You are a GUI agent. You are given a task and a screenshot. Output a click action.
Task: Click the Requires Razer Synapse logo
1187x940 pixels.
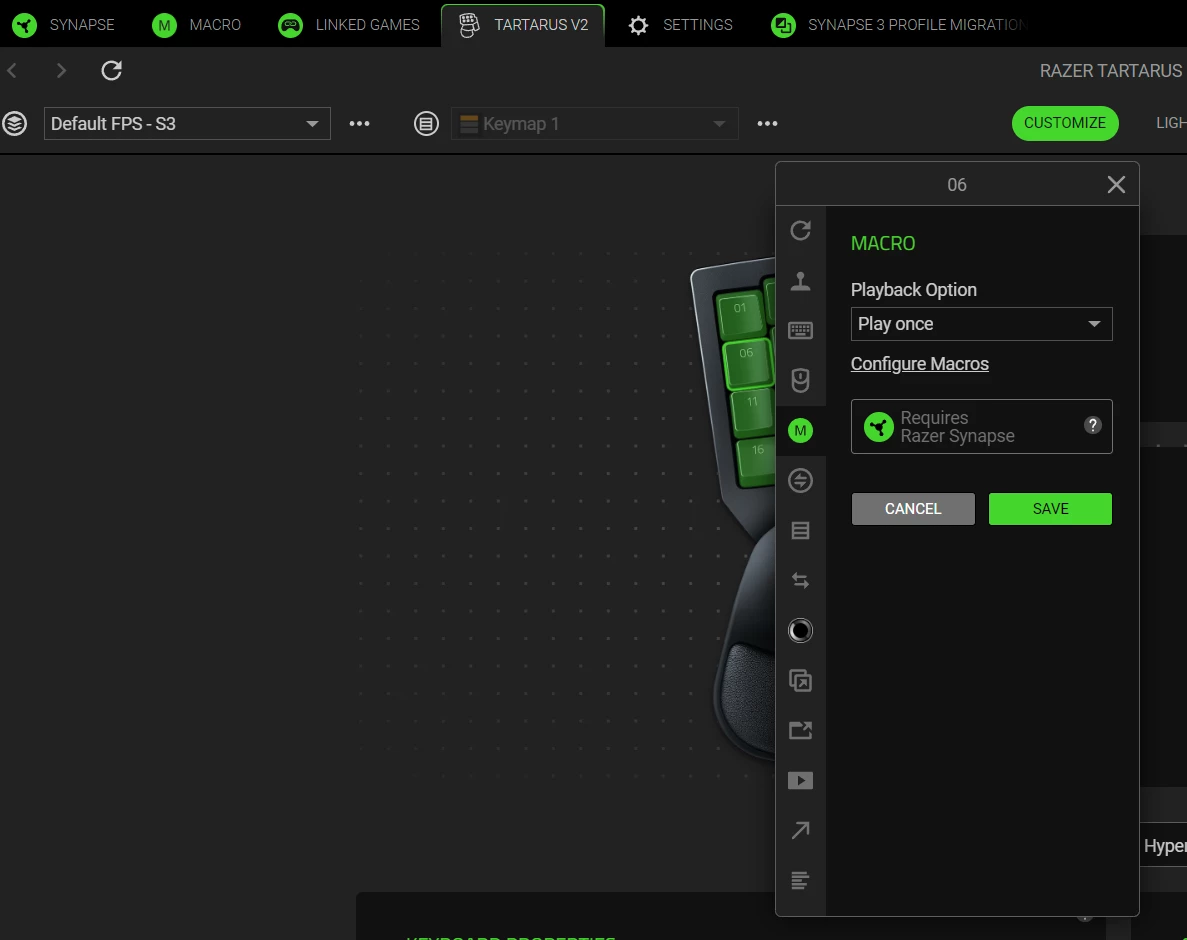[x=879, y=427]
